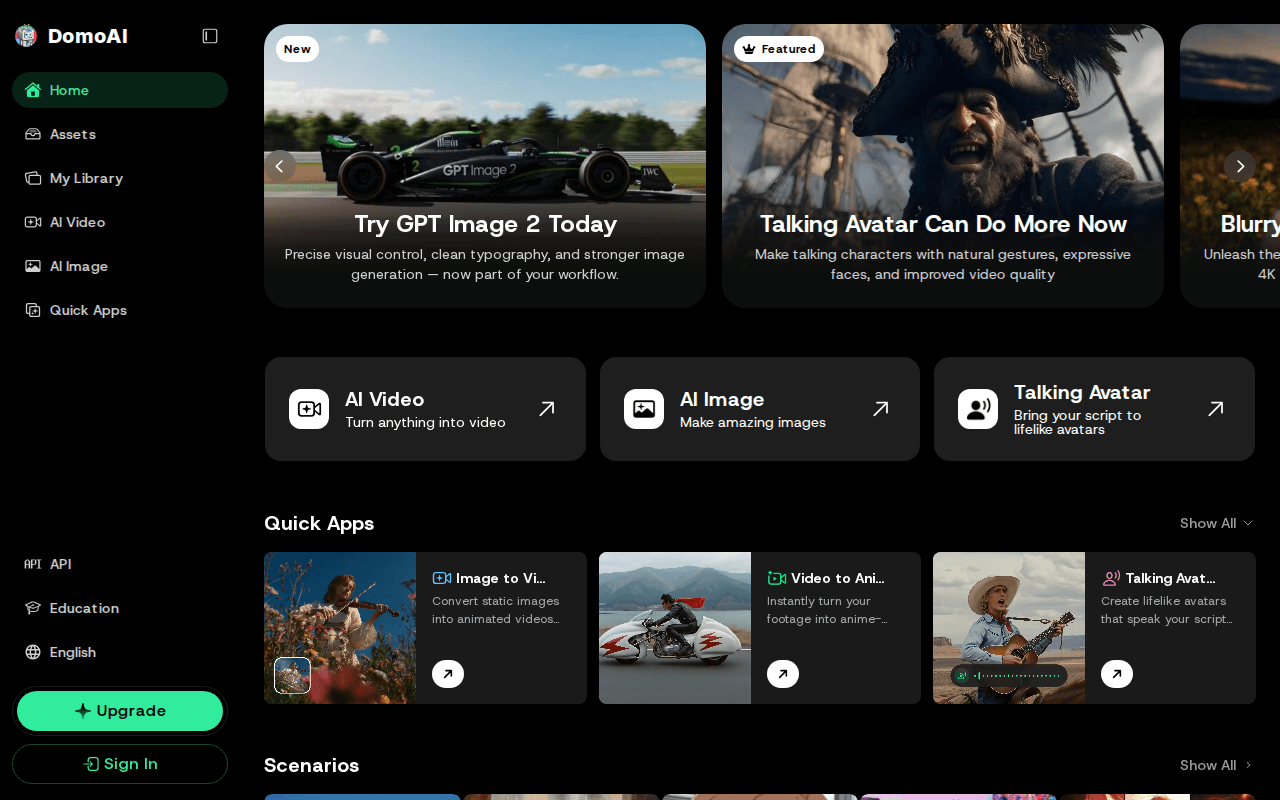Screen dimensions: 1280x800
Task: Click the Sign In button
Action: pyautogui.click(x=120, y=764)
